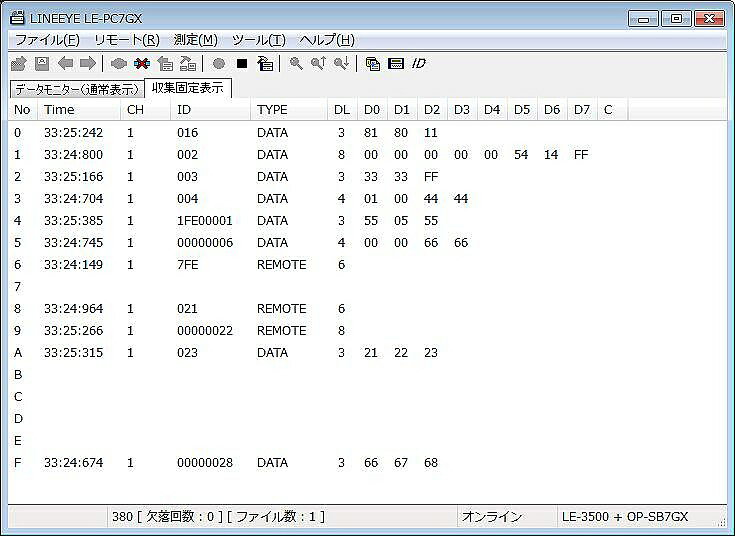This screenshot has width=735, height=536.
Task: Click time value 33:25:166
Action: pos(73,177)
